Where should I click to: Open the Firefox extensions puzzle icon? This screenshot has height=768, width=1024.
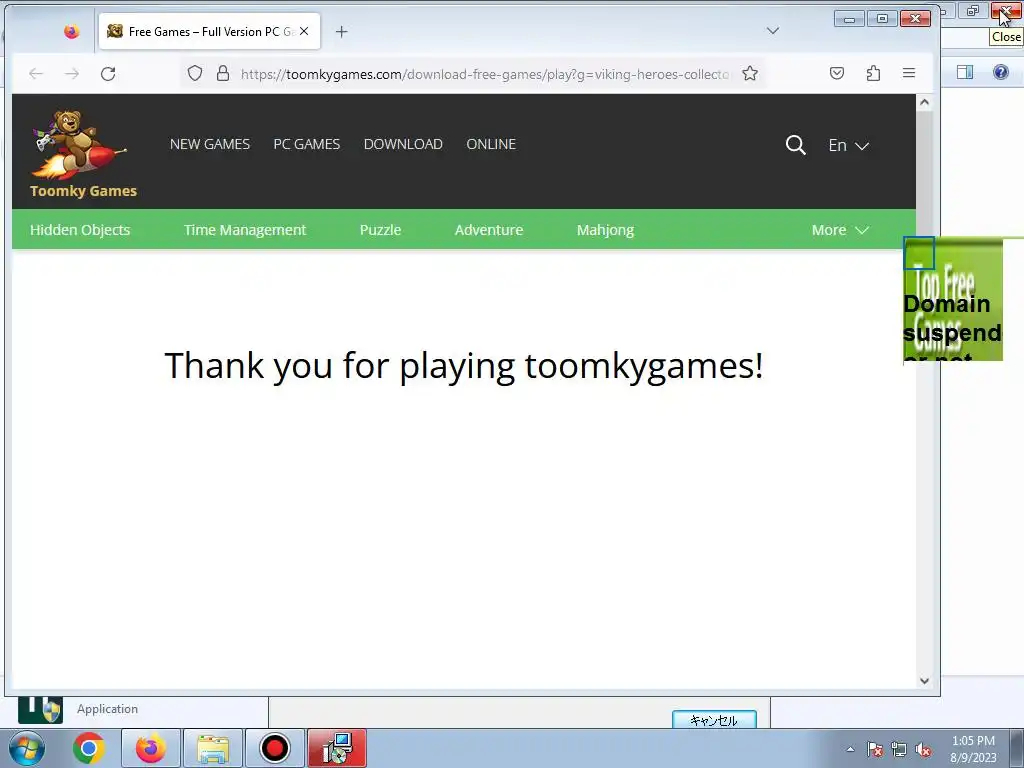(x=873, y=73)
